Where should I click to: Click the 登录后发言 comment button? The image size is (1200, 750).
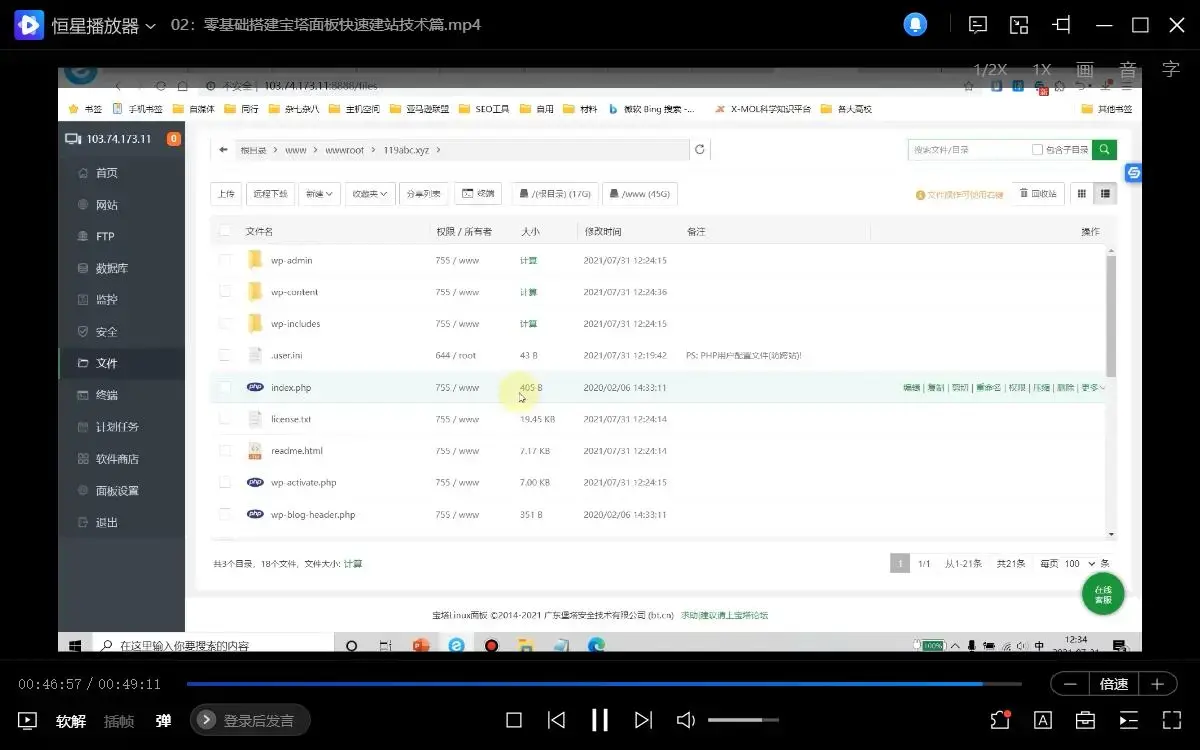click(x=250, y=720)
